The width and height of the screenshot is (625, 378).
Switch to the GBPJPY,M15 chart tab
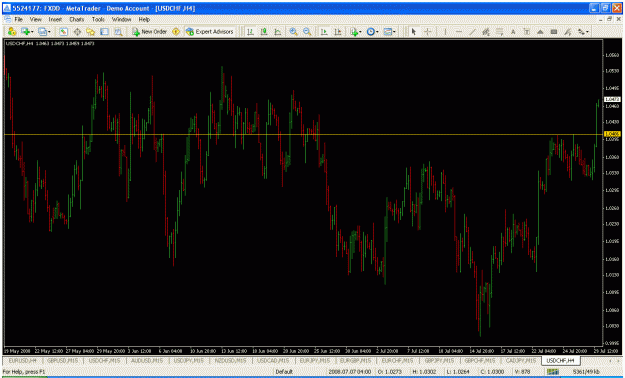(439, 360)
